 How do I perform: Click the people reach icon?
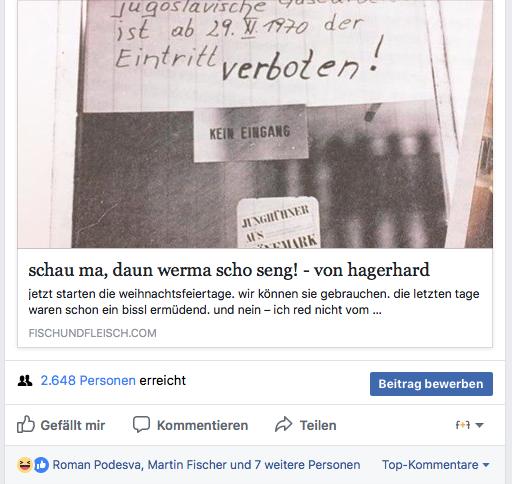(25, 380)
